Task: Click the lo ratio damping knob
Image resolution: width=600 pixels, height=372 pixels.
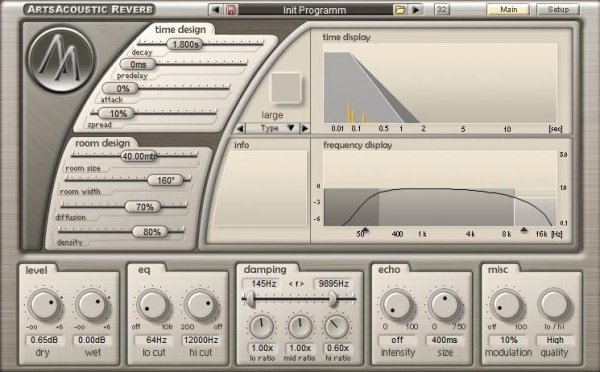Action: tap(262, 326)
